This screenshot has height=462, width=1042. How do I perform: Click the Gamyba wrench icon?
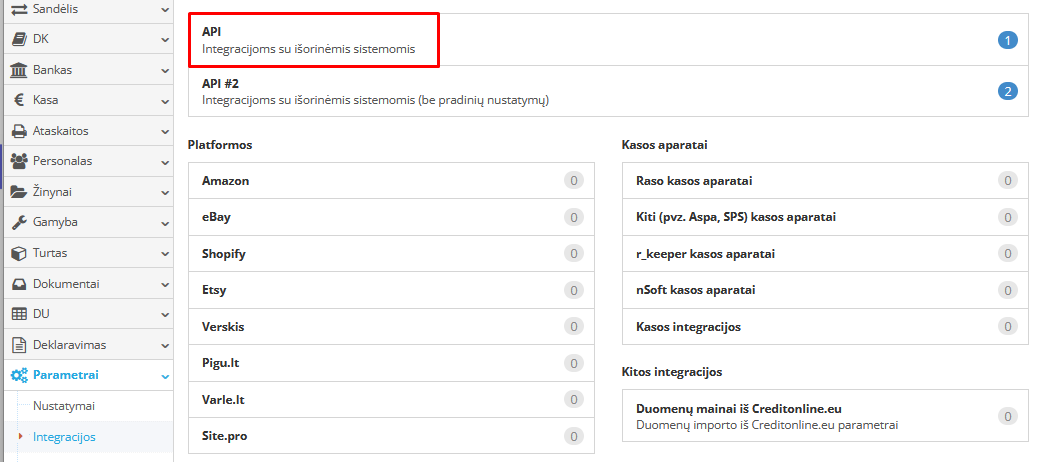tap(18, 222)
